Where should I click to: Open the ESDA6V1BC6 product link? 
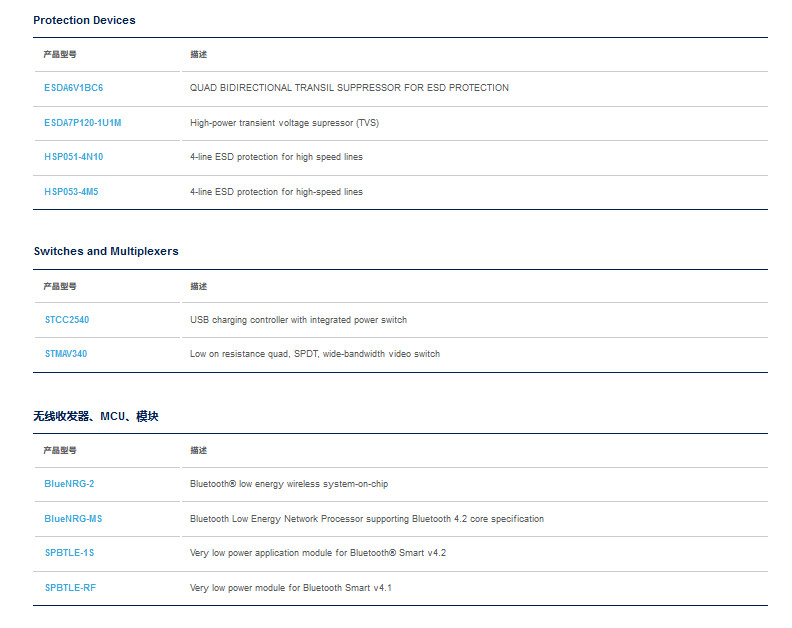click(74, 88)
